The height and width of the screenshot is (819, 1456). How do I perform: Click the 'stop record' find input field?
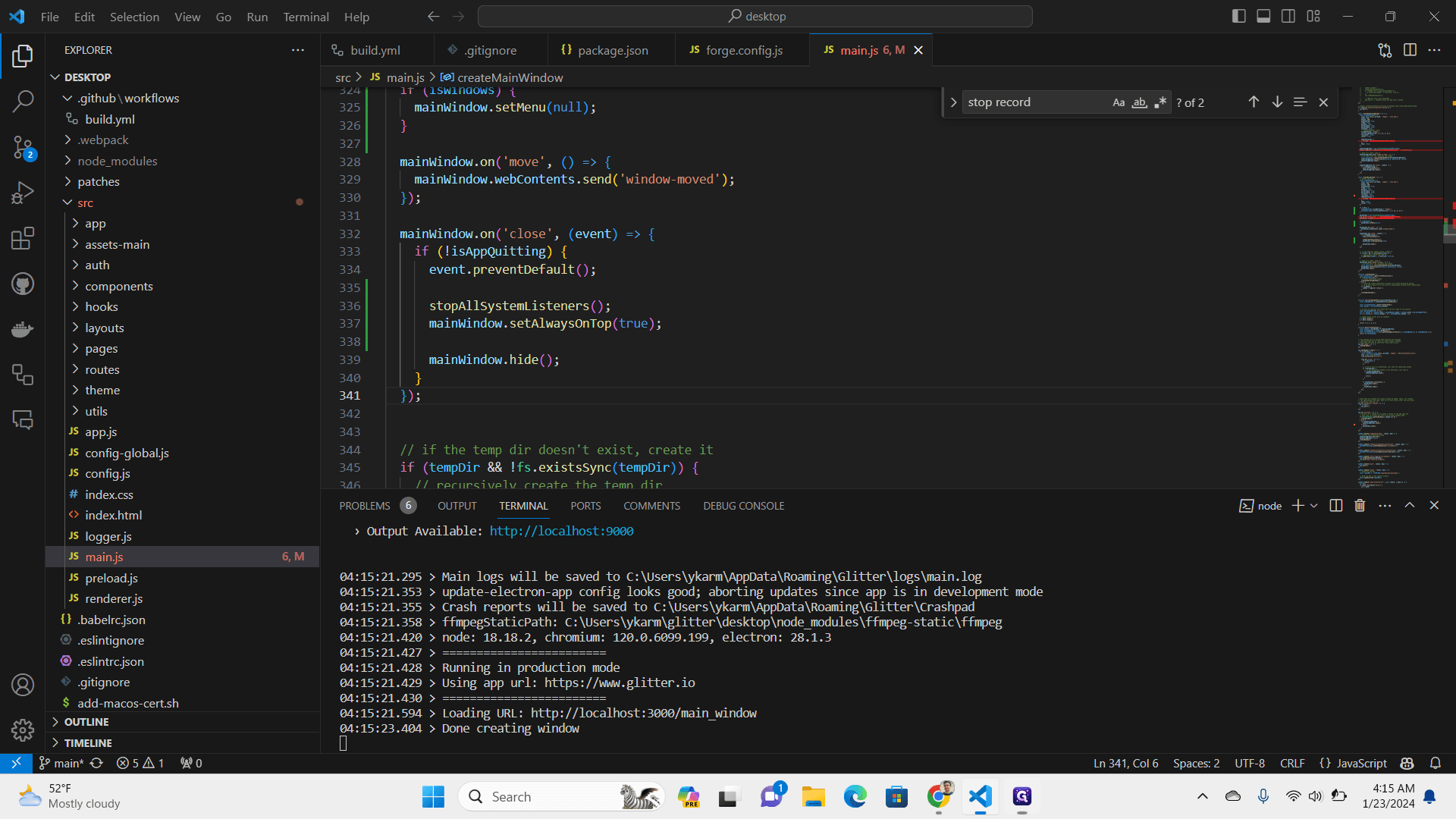click(x=1035, y=102)
